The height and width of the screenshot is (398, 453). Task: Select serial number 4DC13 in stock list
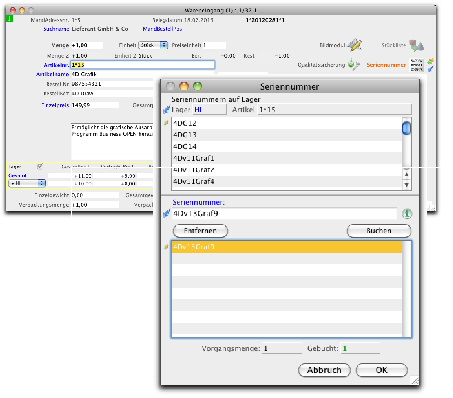click(287, 135)
